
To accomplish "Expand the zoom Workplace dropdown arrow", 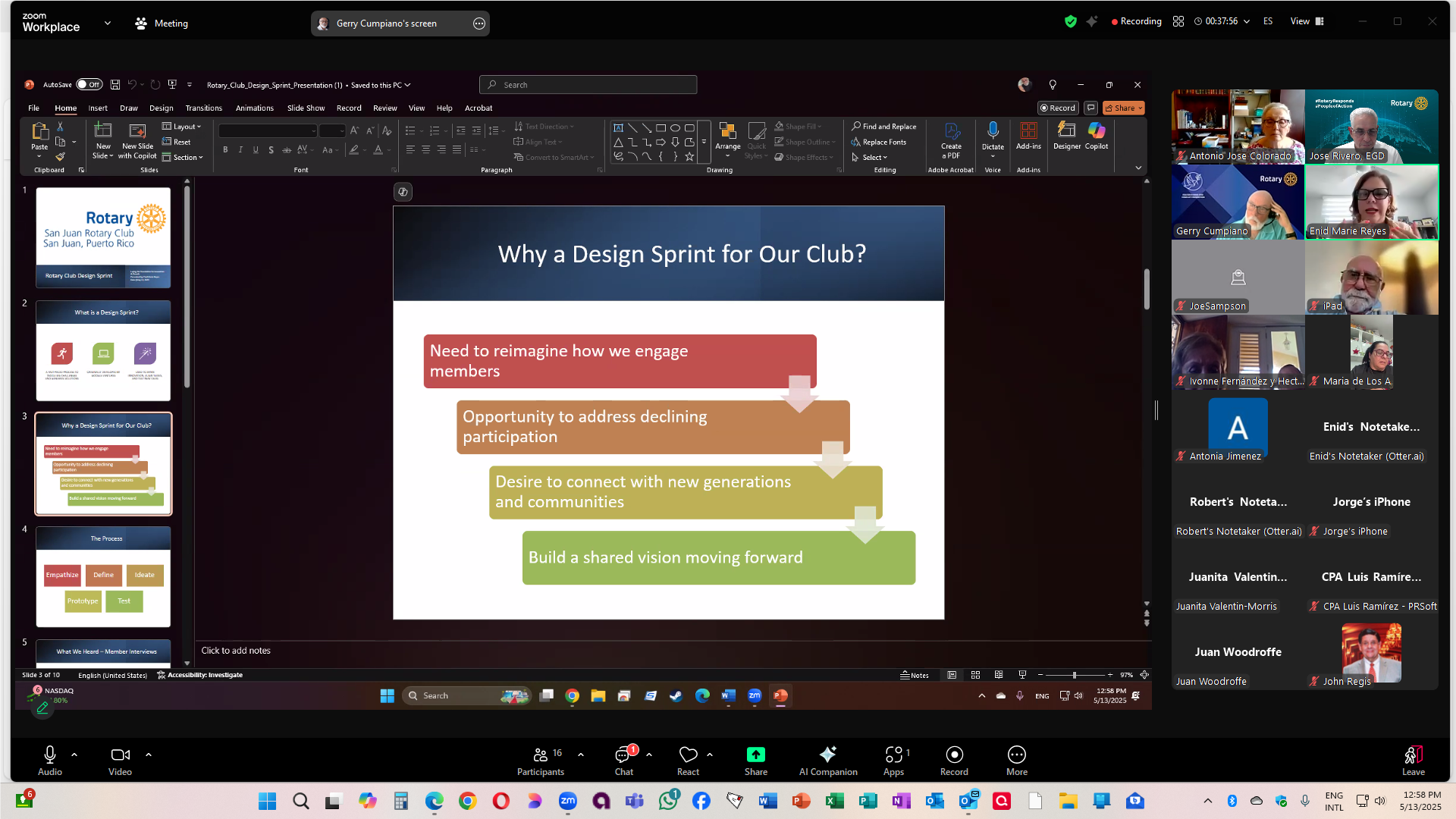I will coord(108,24).
